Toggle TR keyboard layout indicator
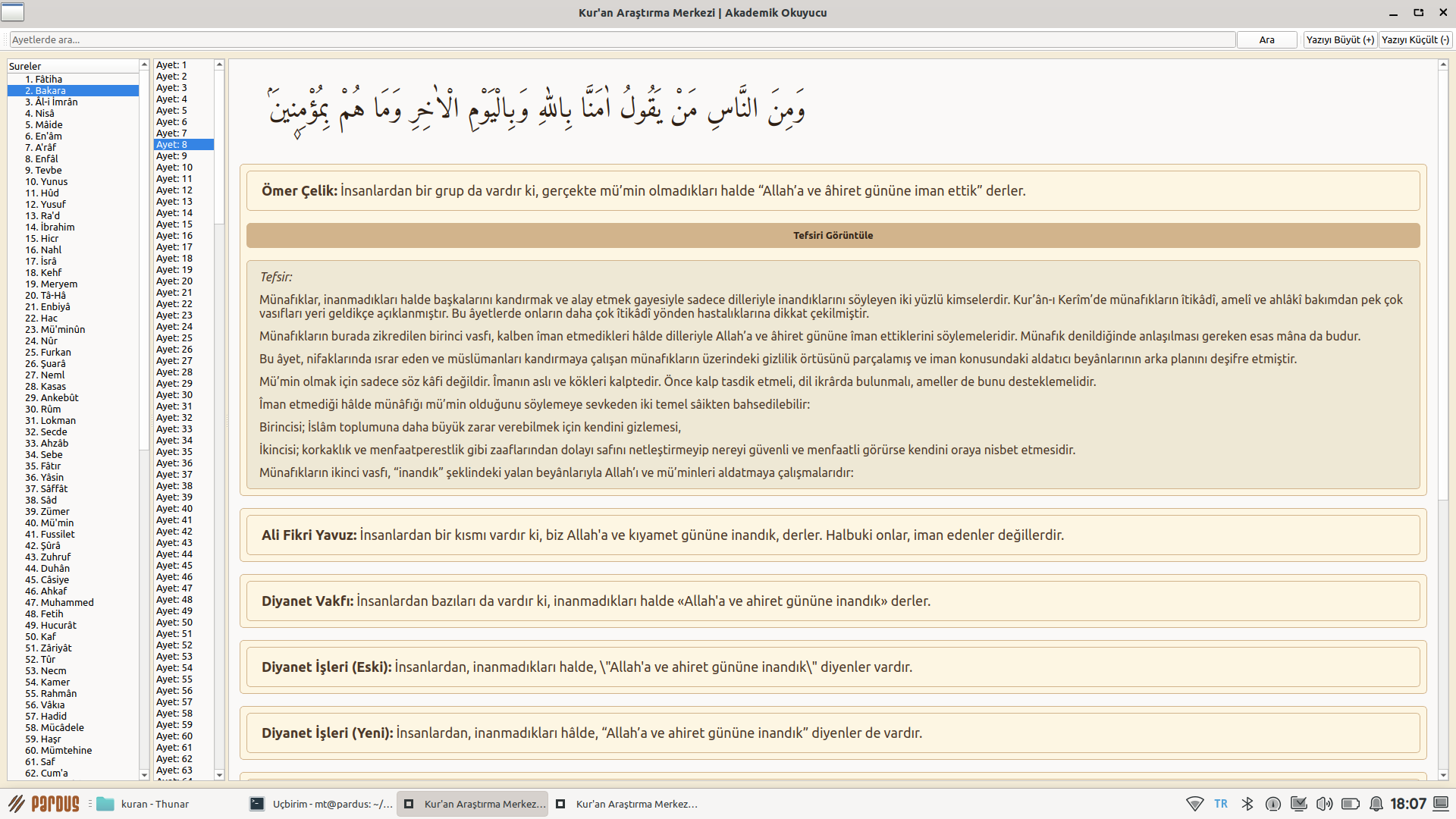 [x=1220, y=804]
